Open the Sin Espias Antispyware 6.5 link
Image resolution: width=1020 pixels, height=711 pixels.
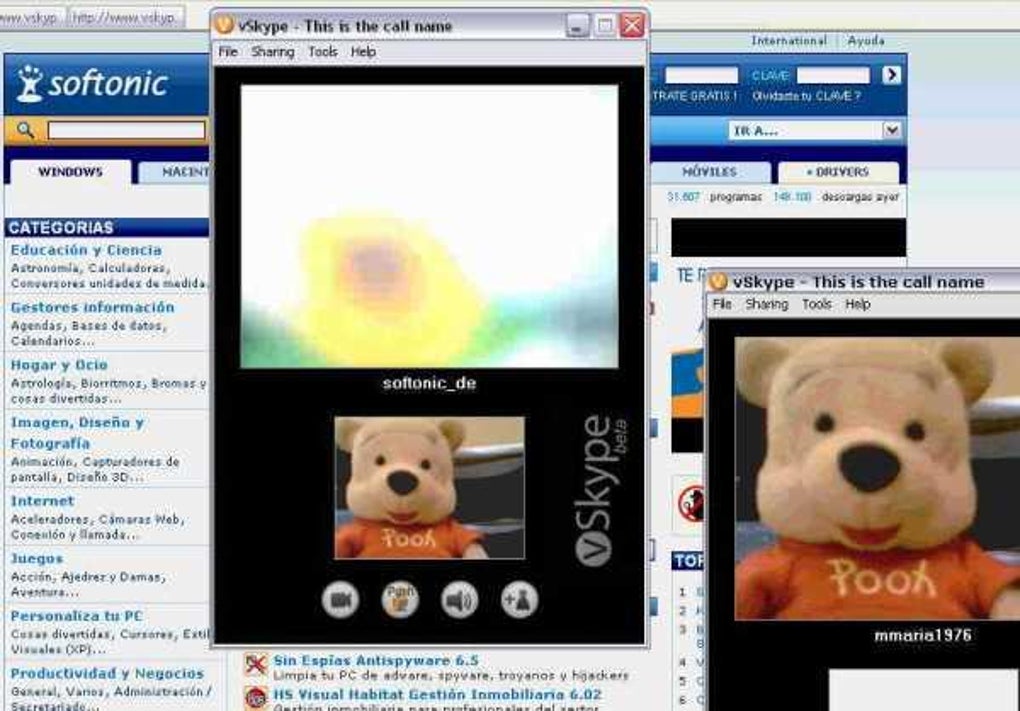point(376,660)
